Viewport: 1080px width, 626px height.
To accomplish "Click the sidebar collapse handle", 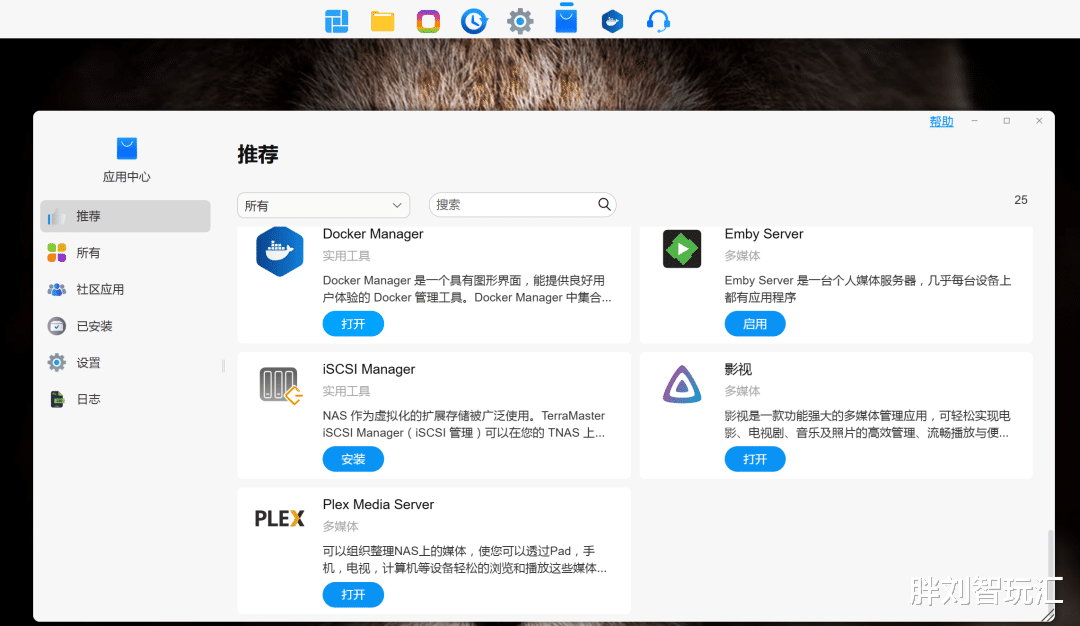I will (223, 366).
